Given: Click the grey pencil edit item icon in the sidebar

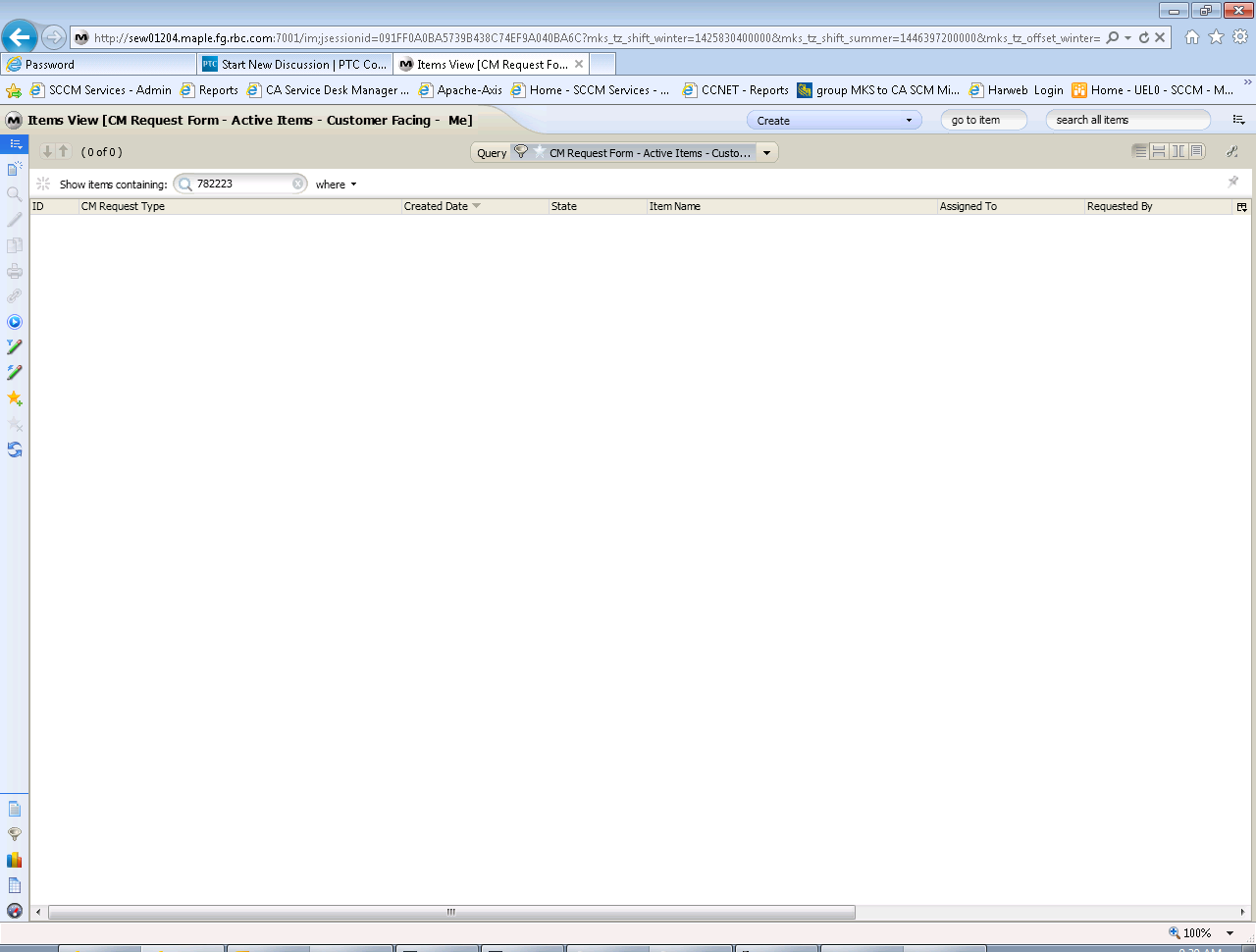Looking at the screenshot, I should tap(15, 220).
